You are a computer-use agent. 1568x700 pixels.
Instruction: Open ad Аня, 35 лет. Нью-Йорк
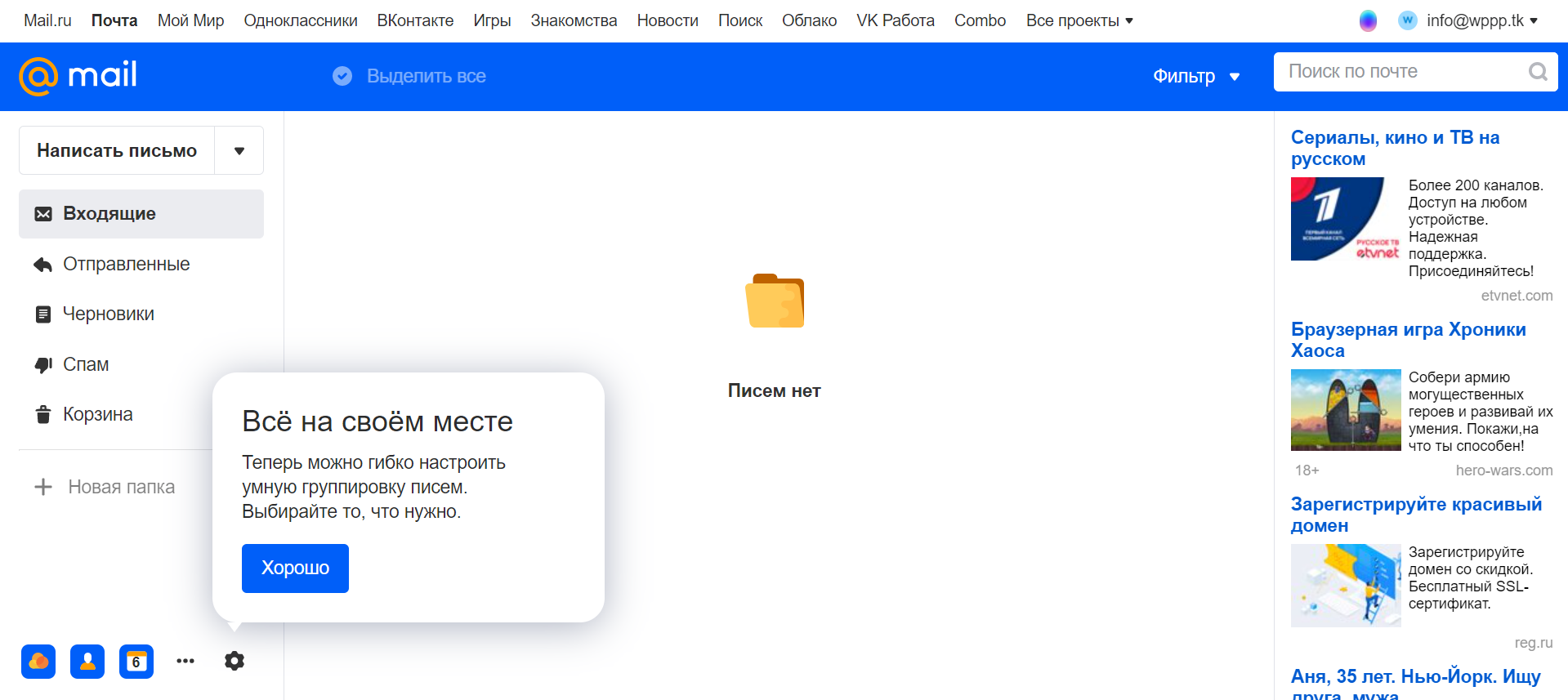[x=1416, y=684]
